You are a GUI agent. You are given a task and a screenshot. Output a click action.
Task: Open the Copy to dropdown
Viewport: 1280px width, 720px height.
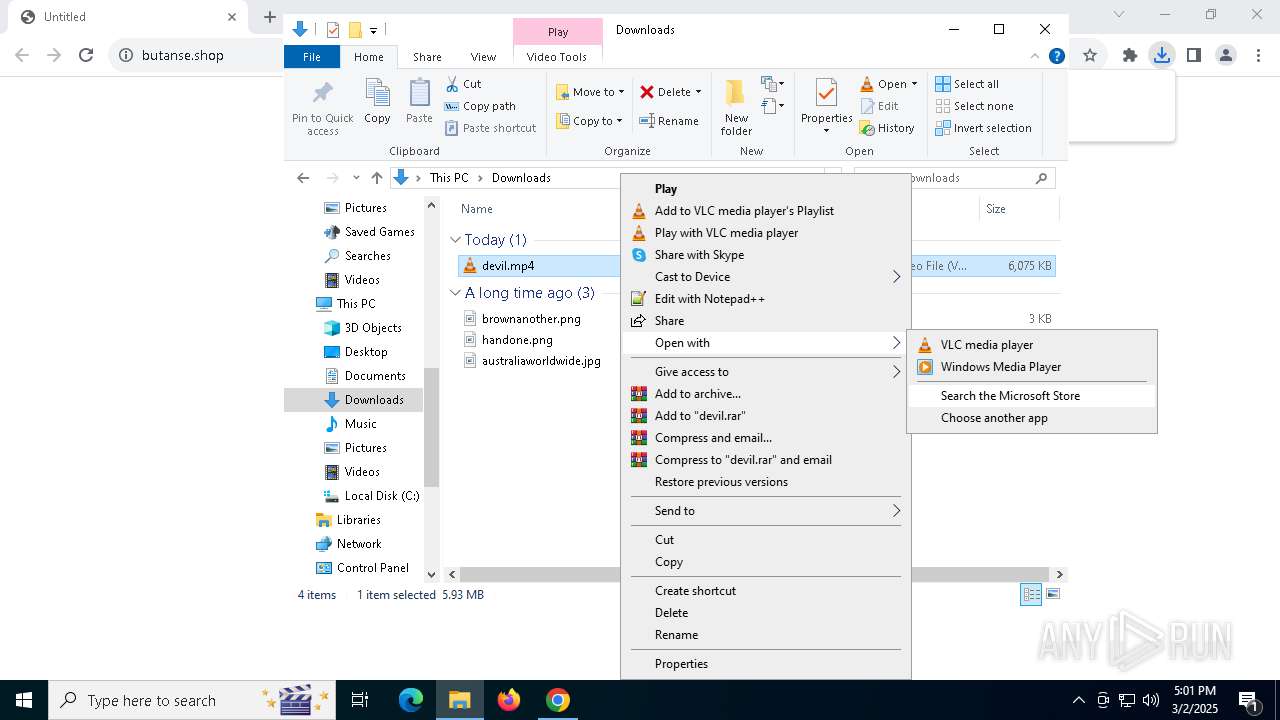[590, 121]
